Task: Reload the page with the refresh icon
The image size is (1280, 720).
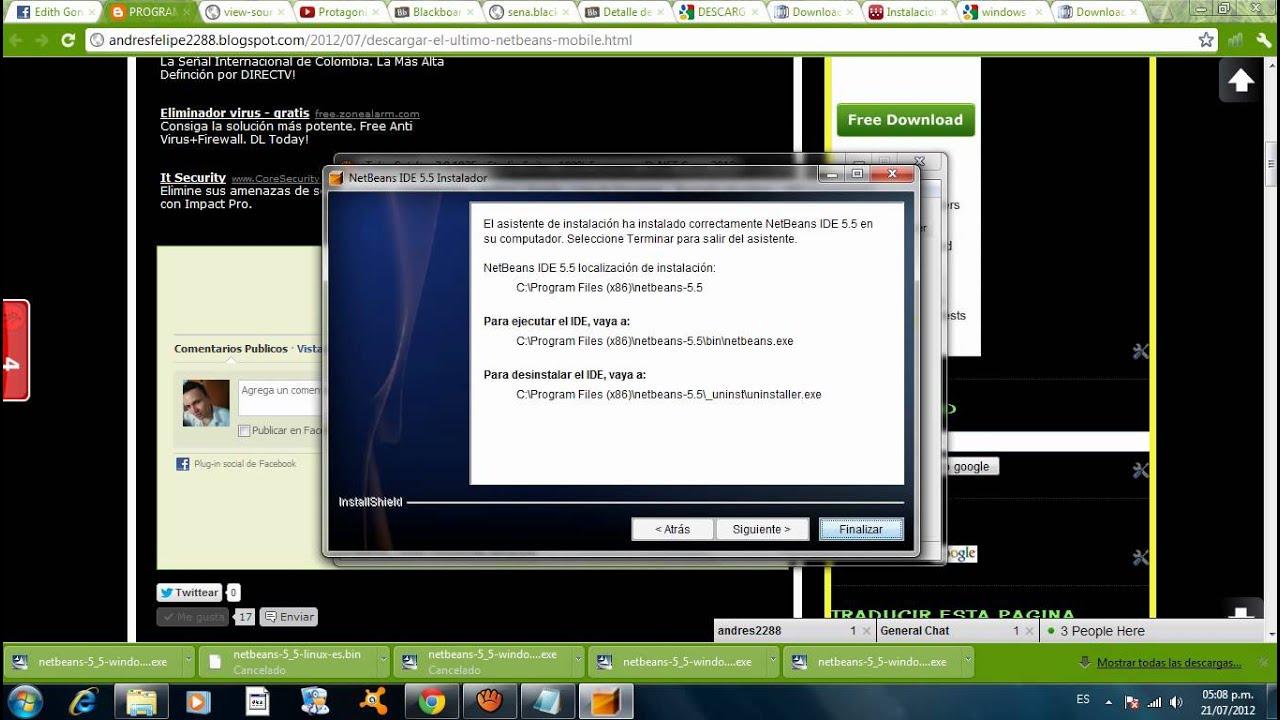Action: click(68, 40)
